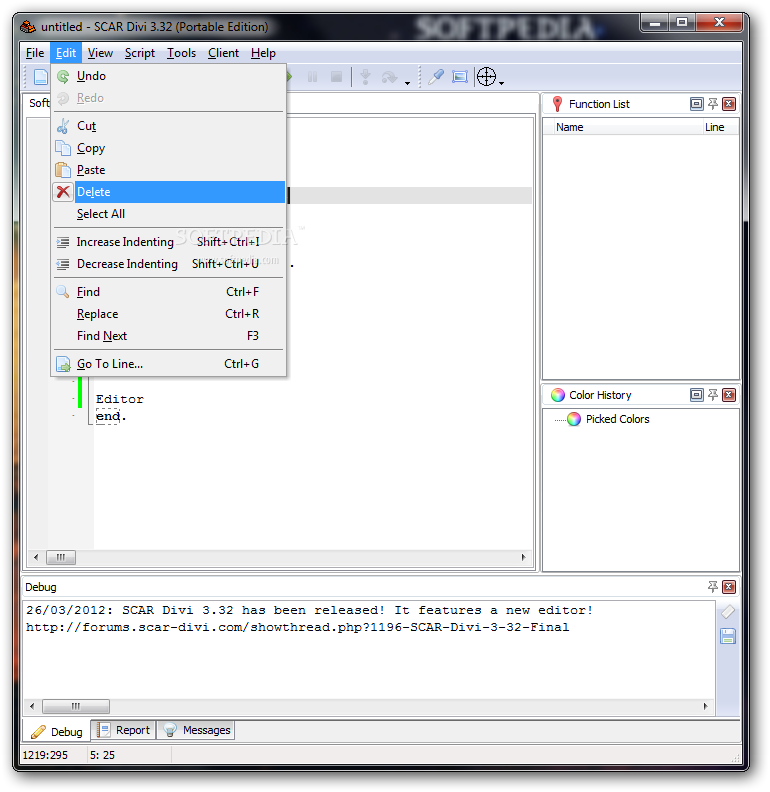Switch to the Messages tab
Viewport: 770px width, 792px height.
coord(196,730)
